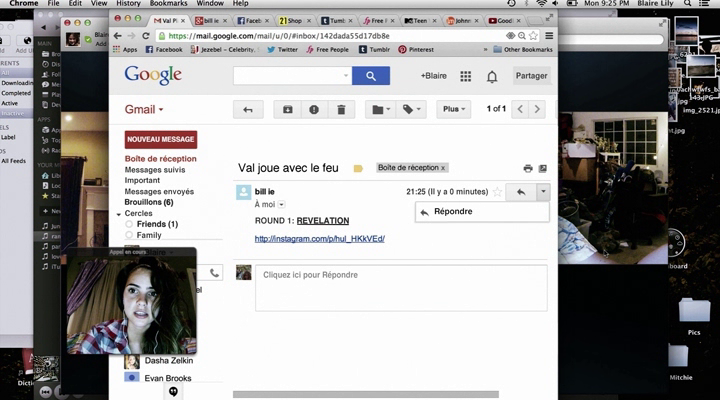The width and height of the screenshot is (720, 400).
Task: Bookmark page with star icon
Action: coord(533,36)
